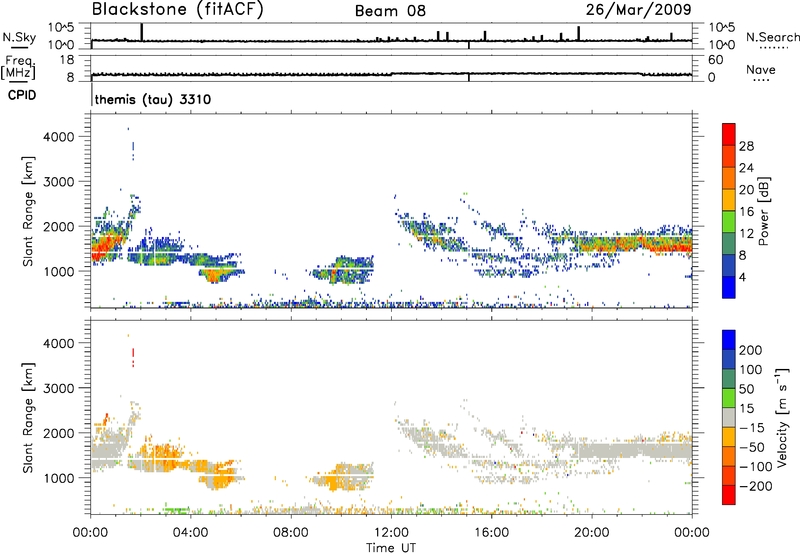Pick the light green segment of power color bar
The image size is (800, 554).
pos(729,222)
